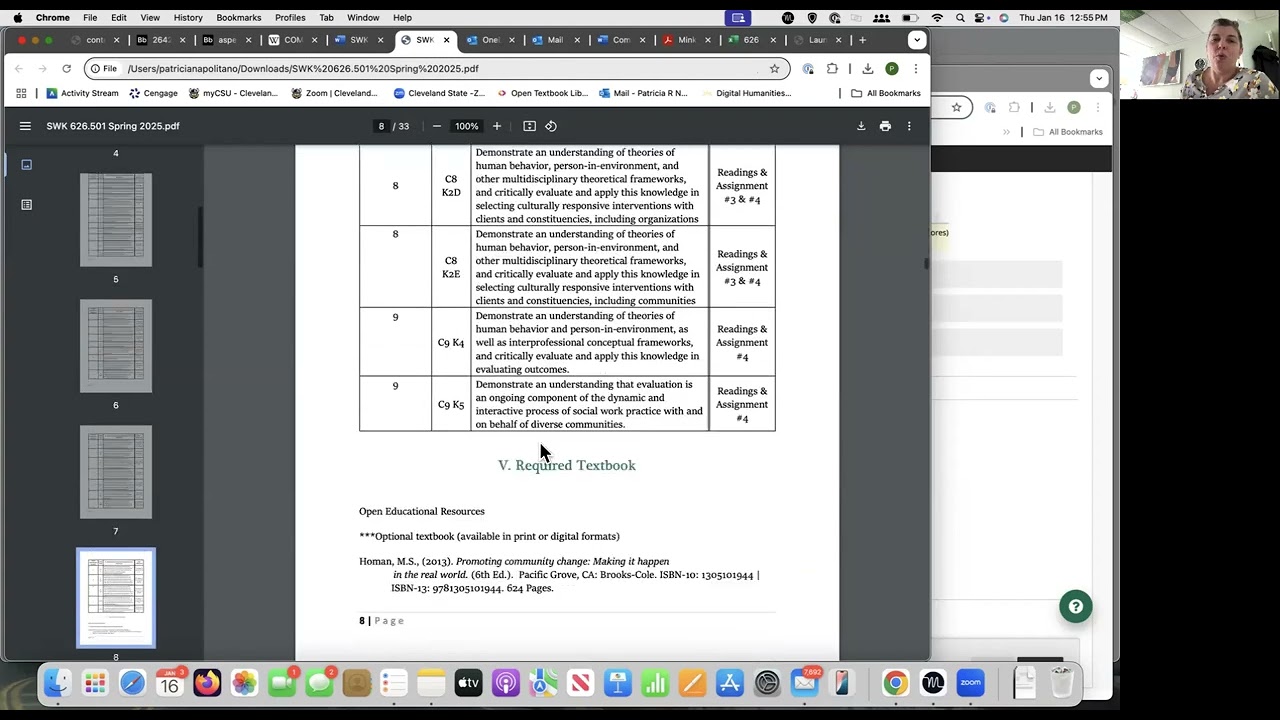The height and width of the screenshot is (720, 1280).
Task: Open System Settings from the Dock
Action: 767,683
